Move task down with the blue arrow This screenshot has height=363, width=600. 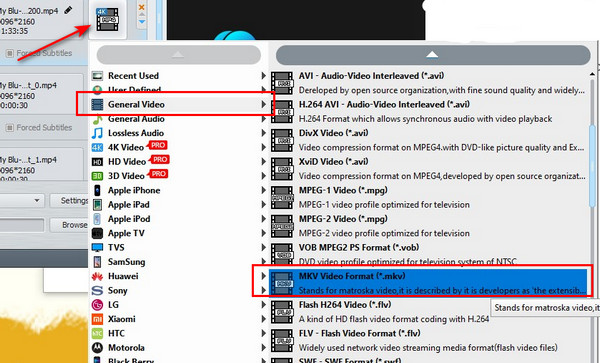(142, 22)
